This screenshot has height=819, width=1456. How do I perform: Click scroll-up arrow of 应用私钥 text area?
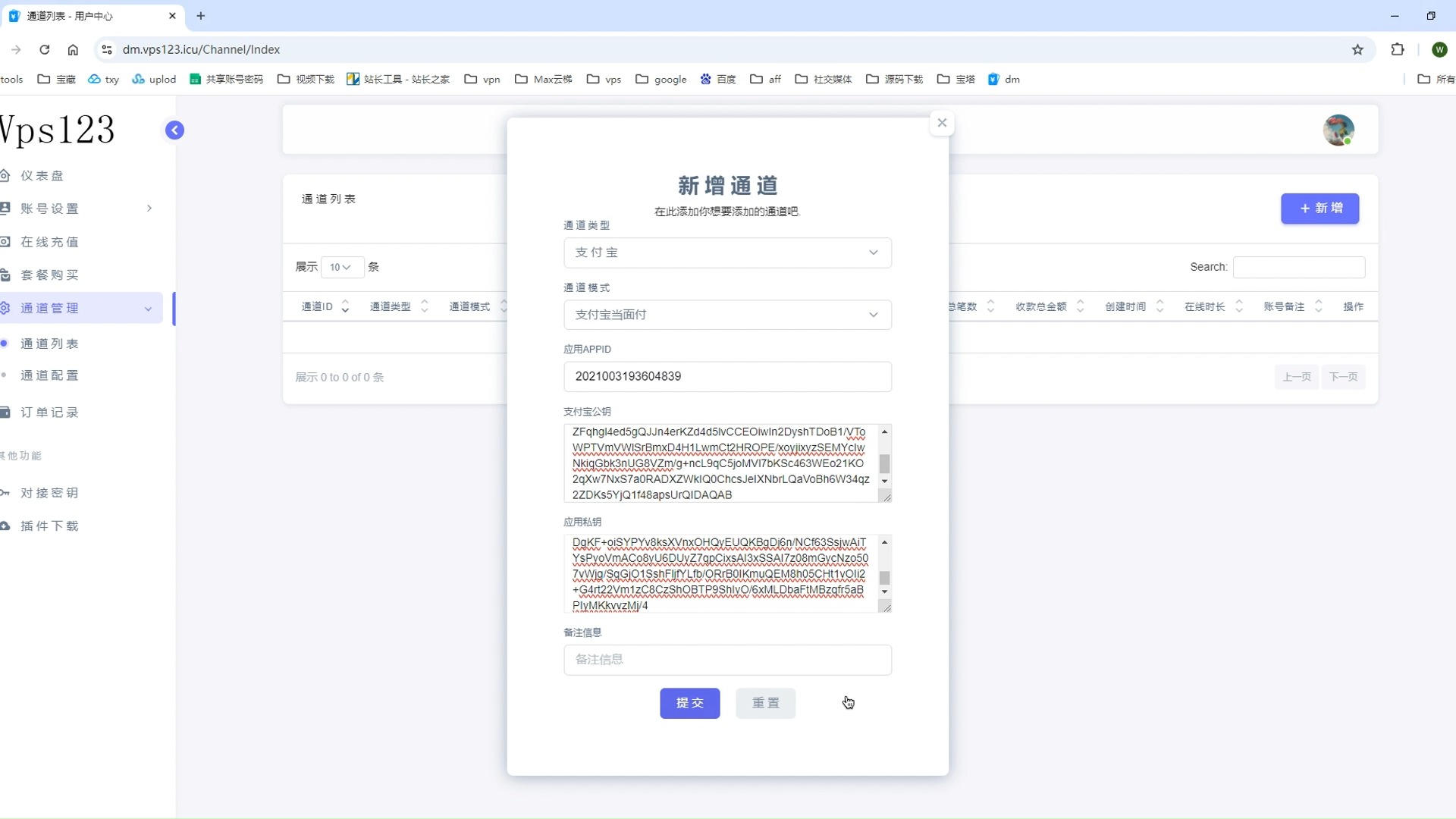[884, 542]
